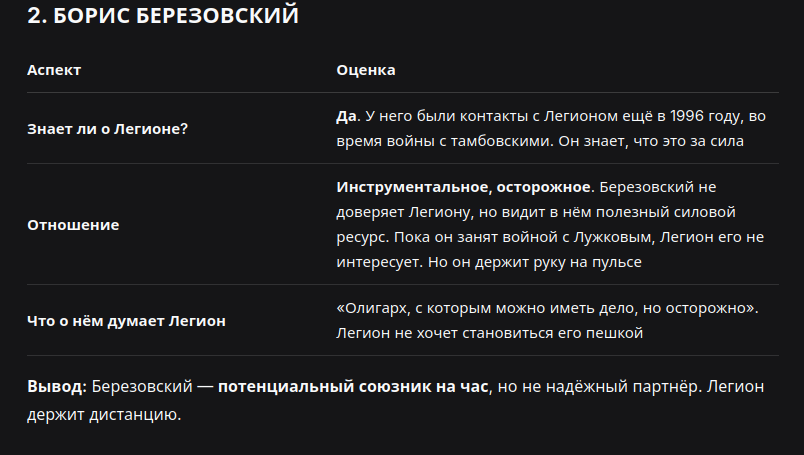Screen dimensions: 804x455
Task: Click the line mentioning 'войной с Лужковым'
Action: click(x=550, y=237)
